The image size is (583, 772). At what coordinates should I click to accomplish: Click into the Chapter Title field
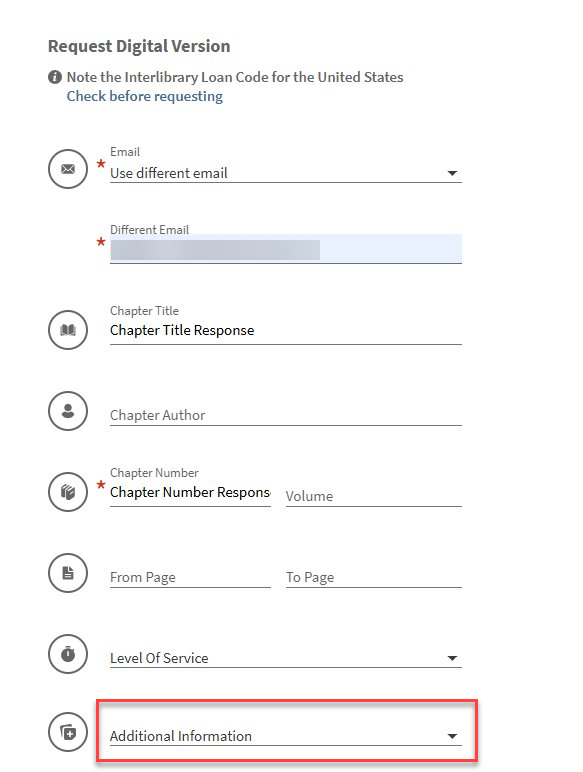286,330
